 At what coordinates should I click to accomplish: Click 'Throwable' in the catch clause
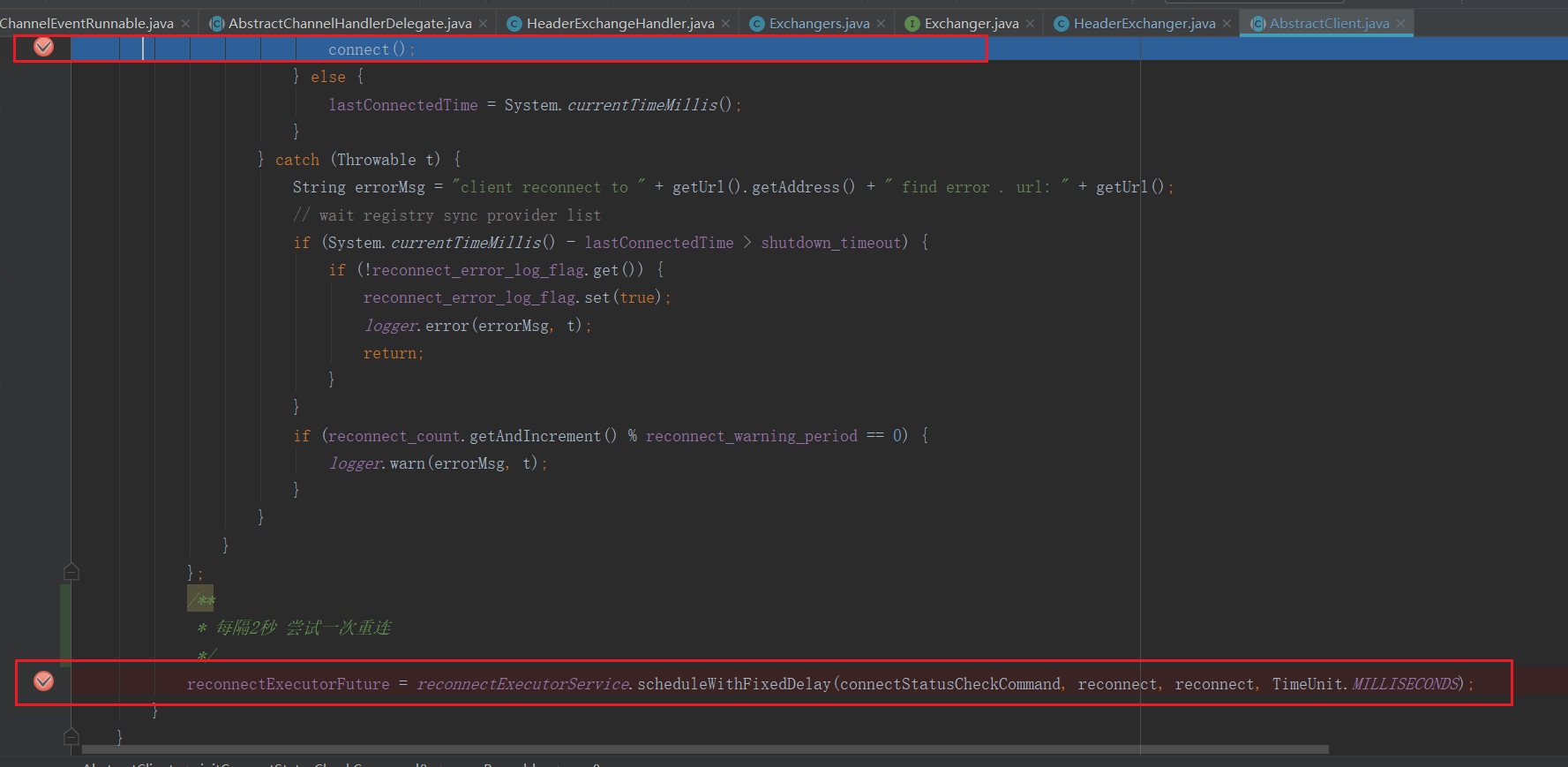coord(377,160)
